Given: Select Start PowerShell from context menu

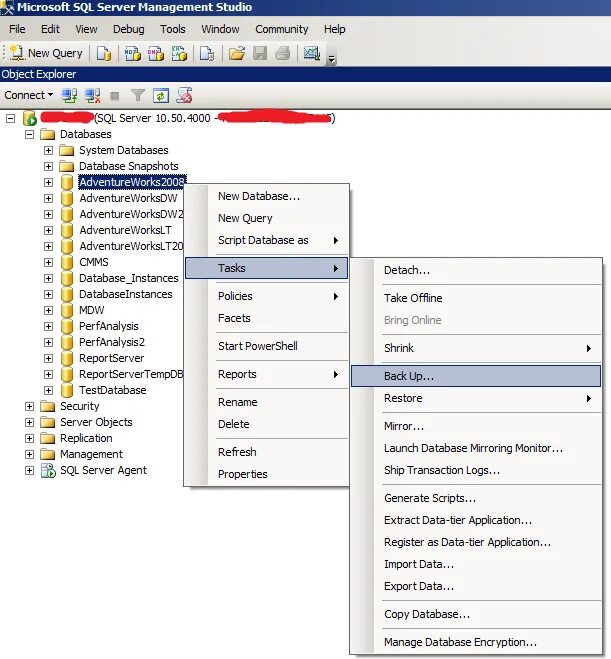Looking at the screenshot, I should click(266, 346).
